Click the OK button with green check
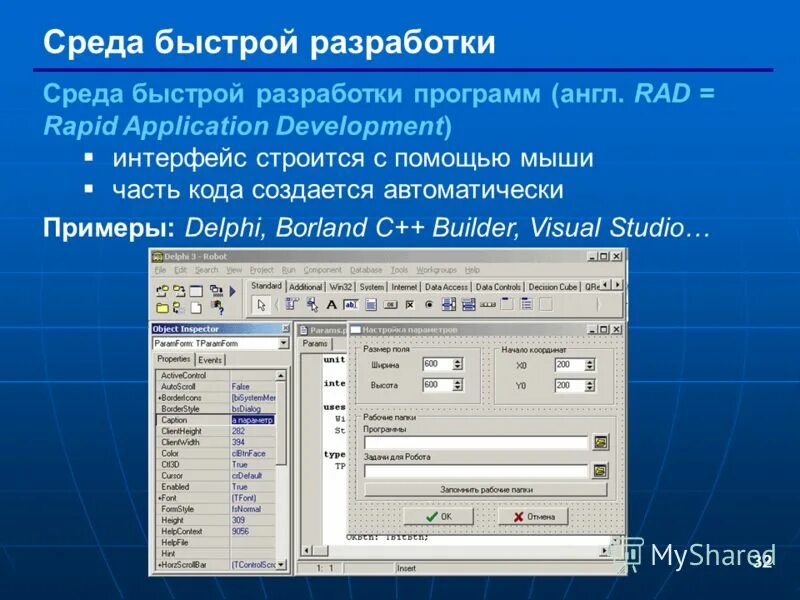This screenshot has width=800, height=600. click(x=439, y=516)
